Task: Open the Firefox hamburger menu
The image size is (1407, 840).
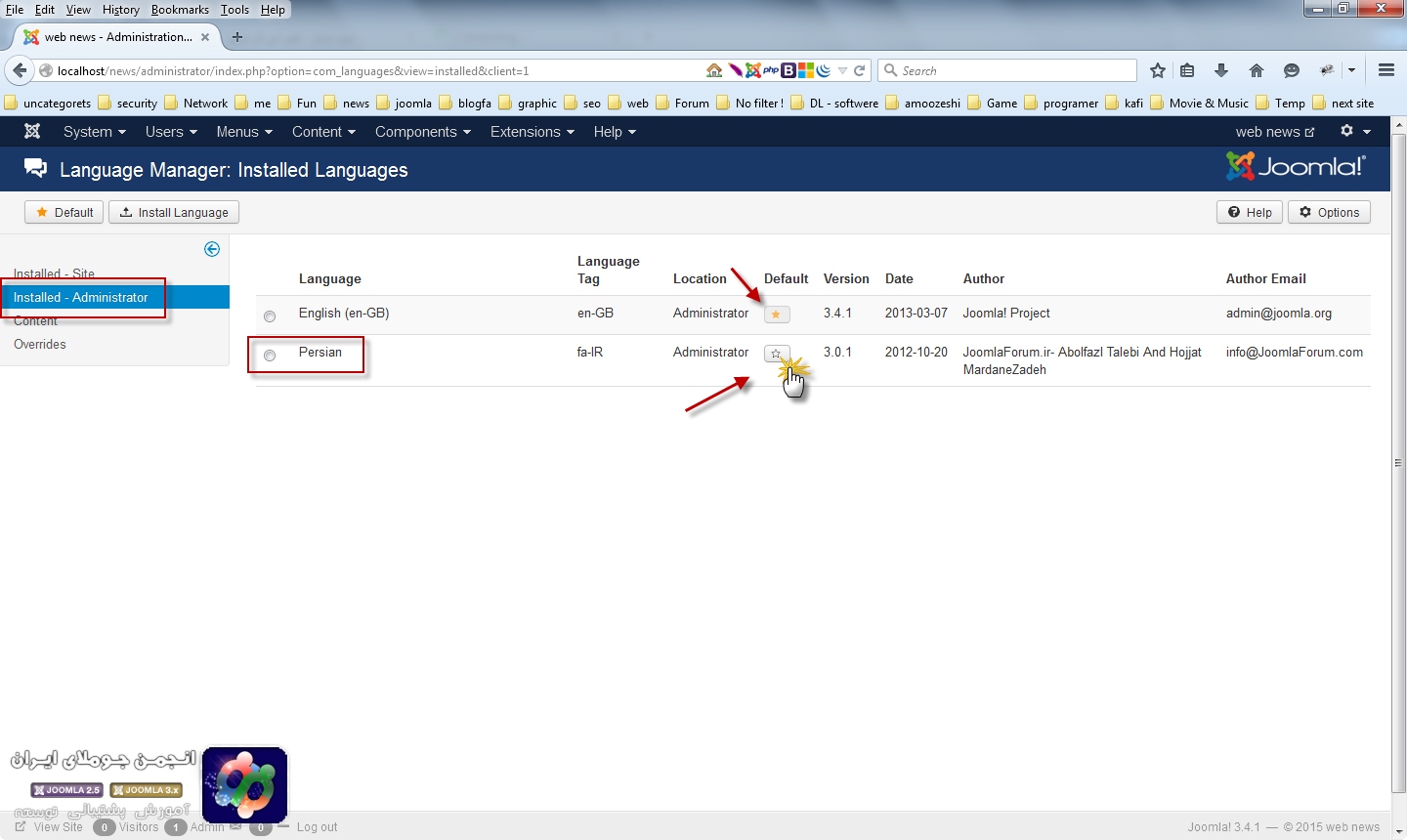Action: [1386, 70]
